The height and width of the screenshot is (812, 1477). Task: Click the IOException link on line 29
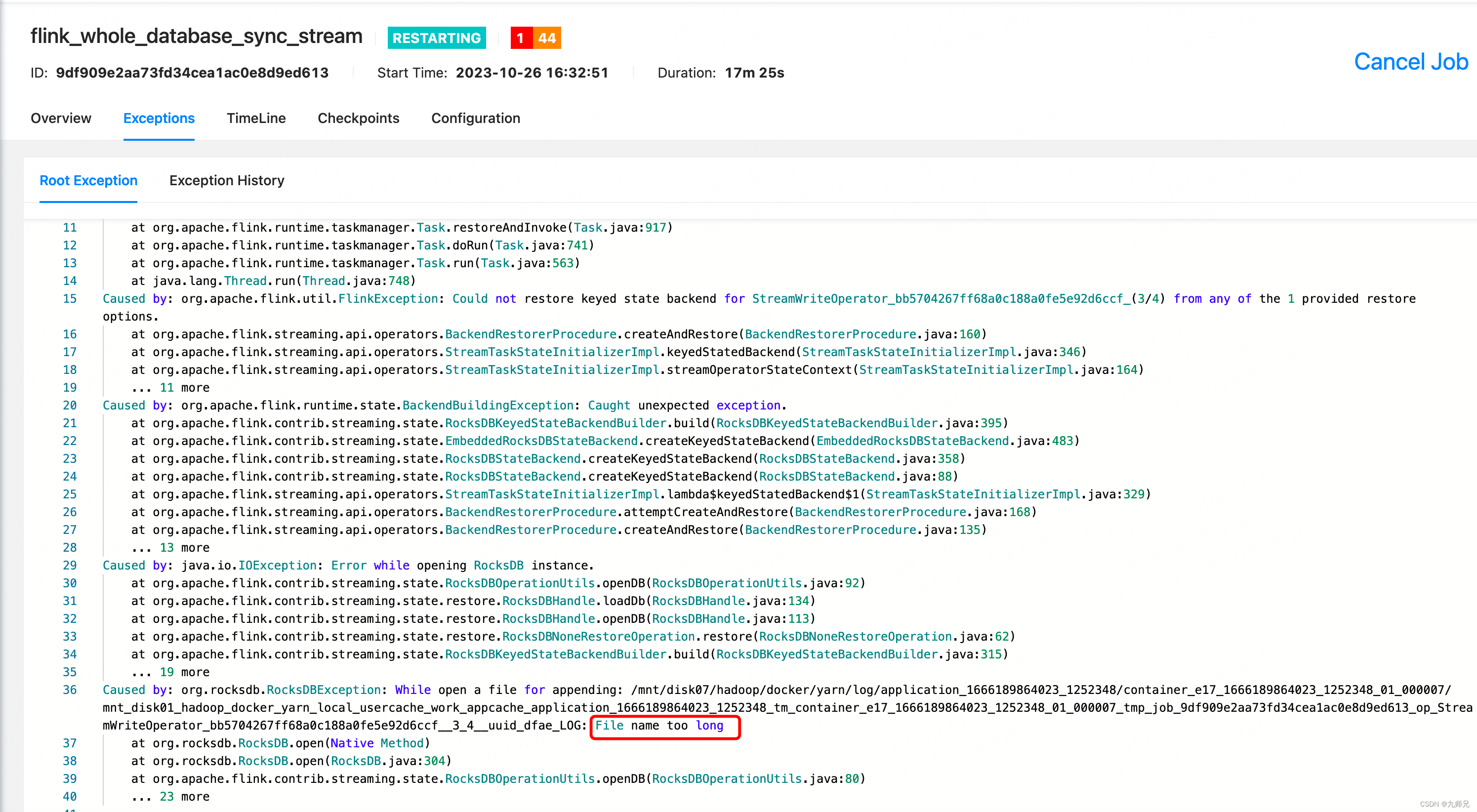point(277,566)
